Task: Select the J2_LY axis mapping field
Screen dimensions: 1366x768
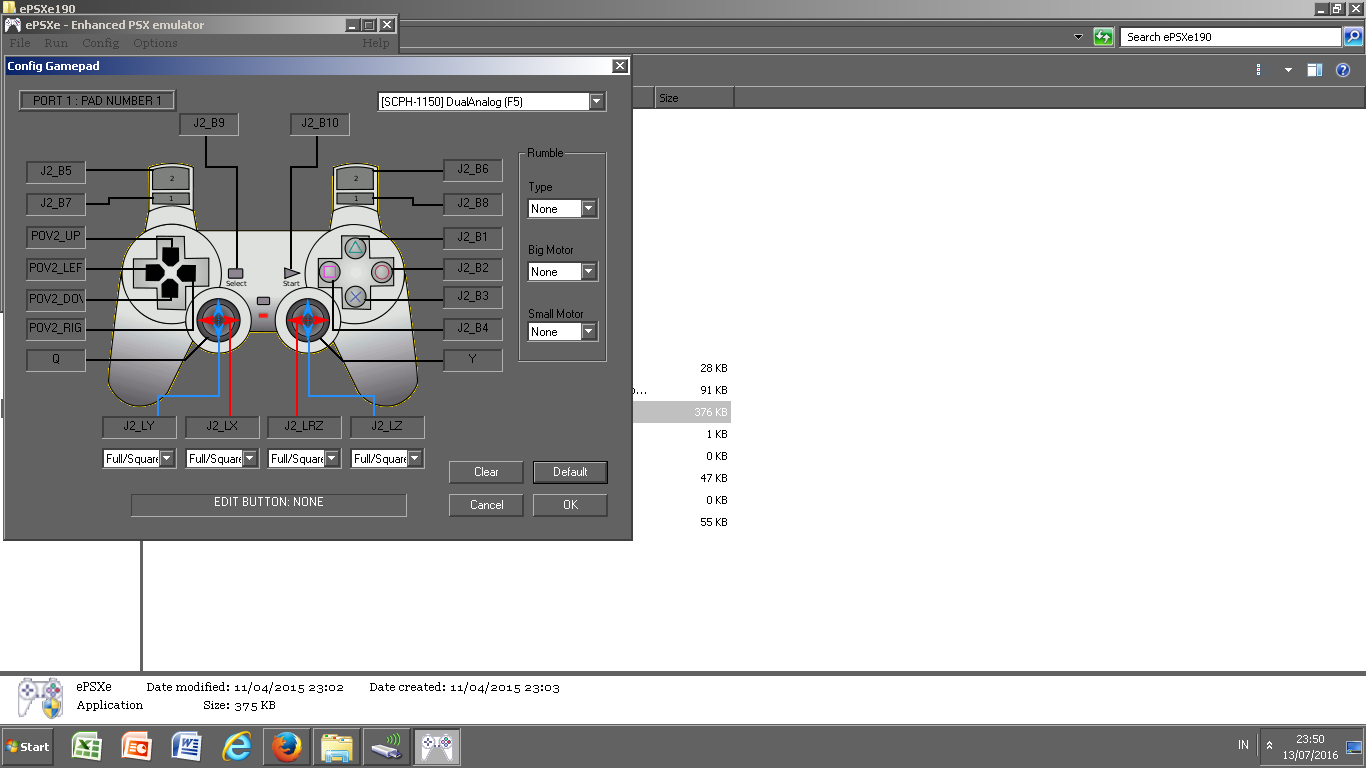Action: point(139,427)
